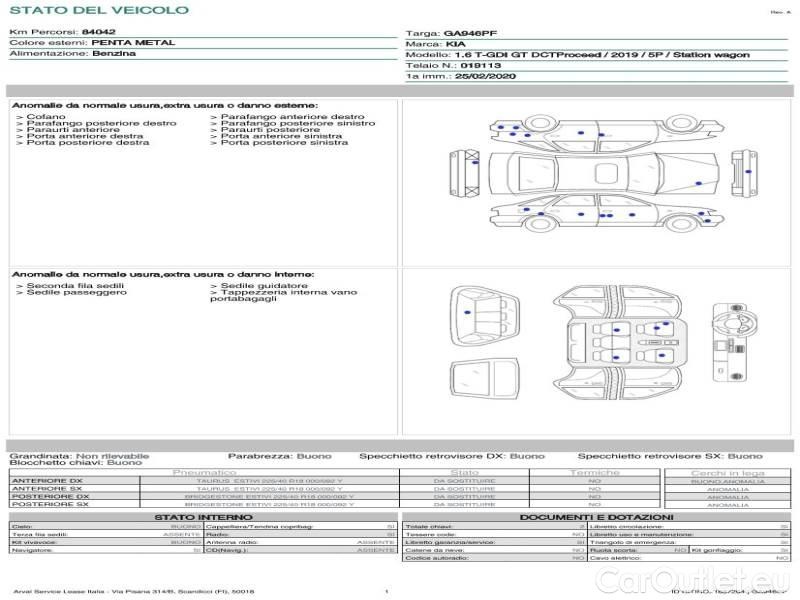
Task: Click the 'Codice autoradio' row label
Action: point(437,558)
